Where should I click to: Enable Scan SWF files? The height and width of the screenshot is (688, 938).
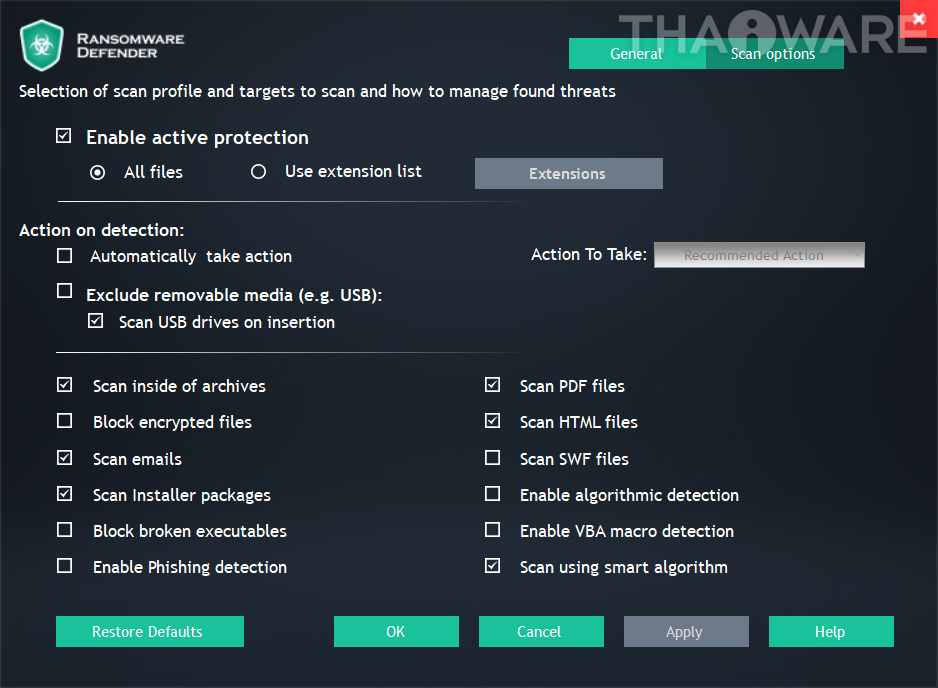tap(492, 458)
